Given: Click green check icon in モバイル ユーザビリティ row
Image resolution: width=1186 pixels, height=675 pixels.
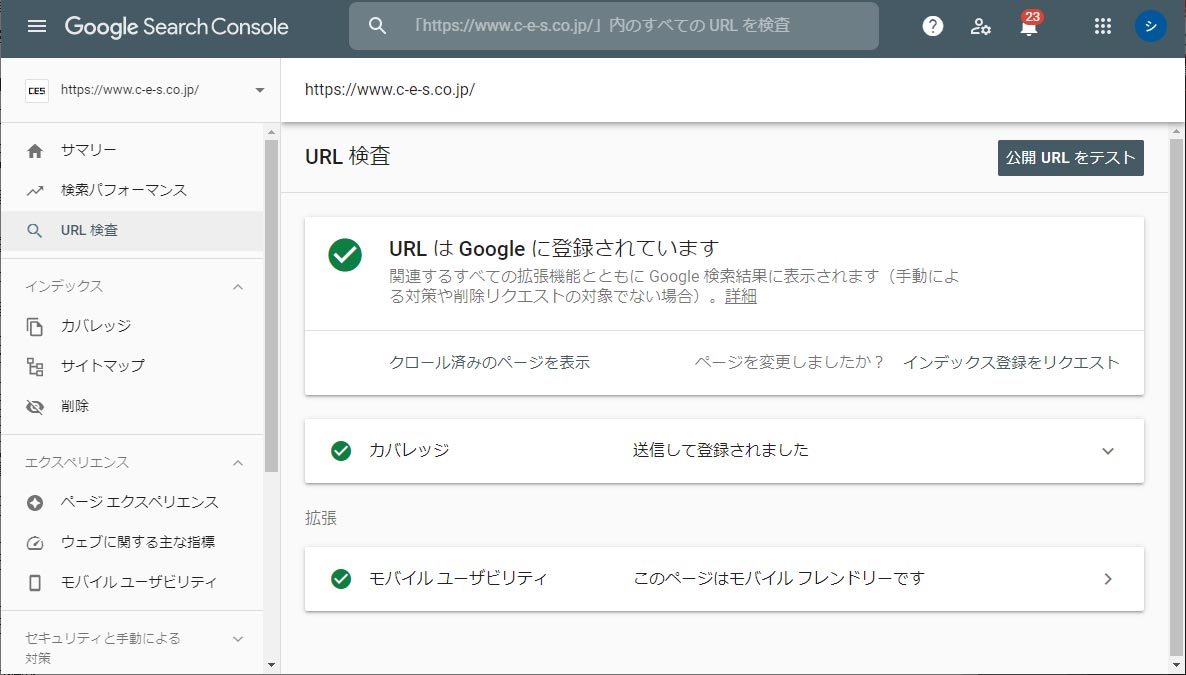Looking at the screenshot, I should pos(341,579).
